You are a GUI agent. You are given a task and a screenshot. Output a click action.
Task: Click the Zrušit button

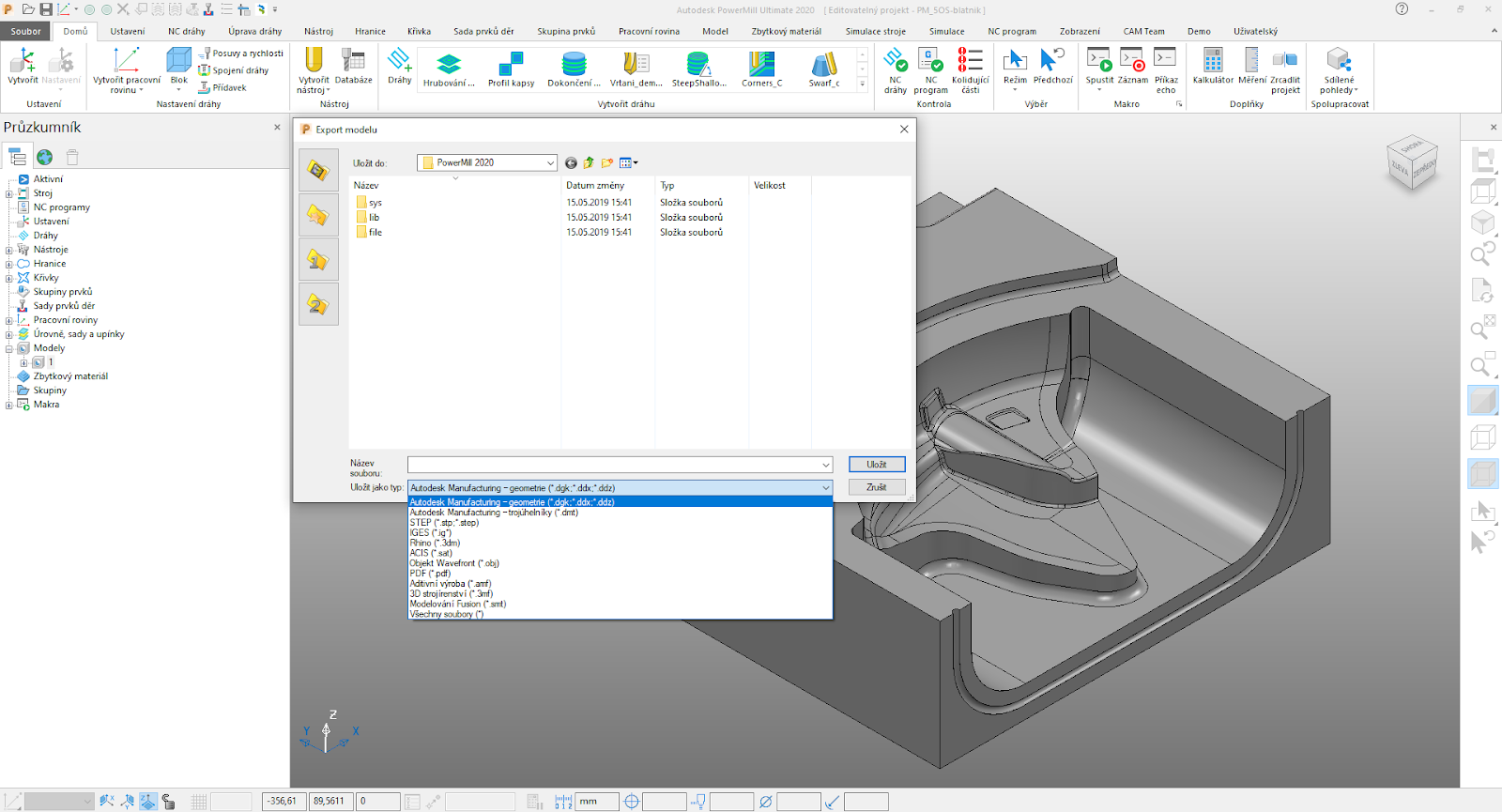click(877, 487)
